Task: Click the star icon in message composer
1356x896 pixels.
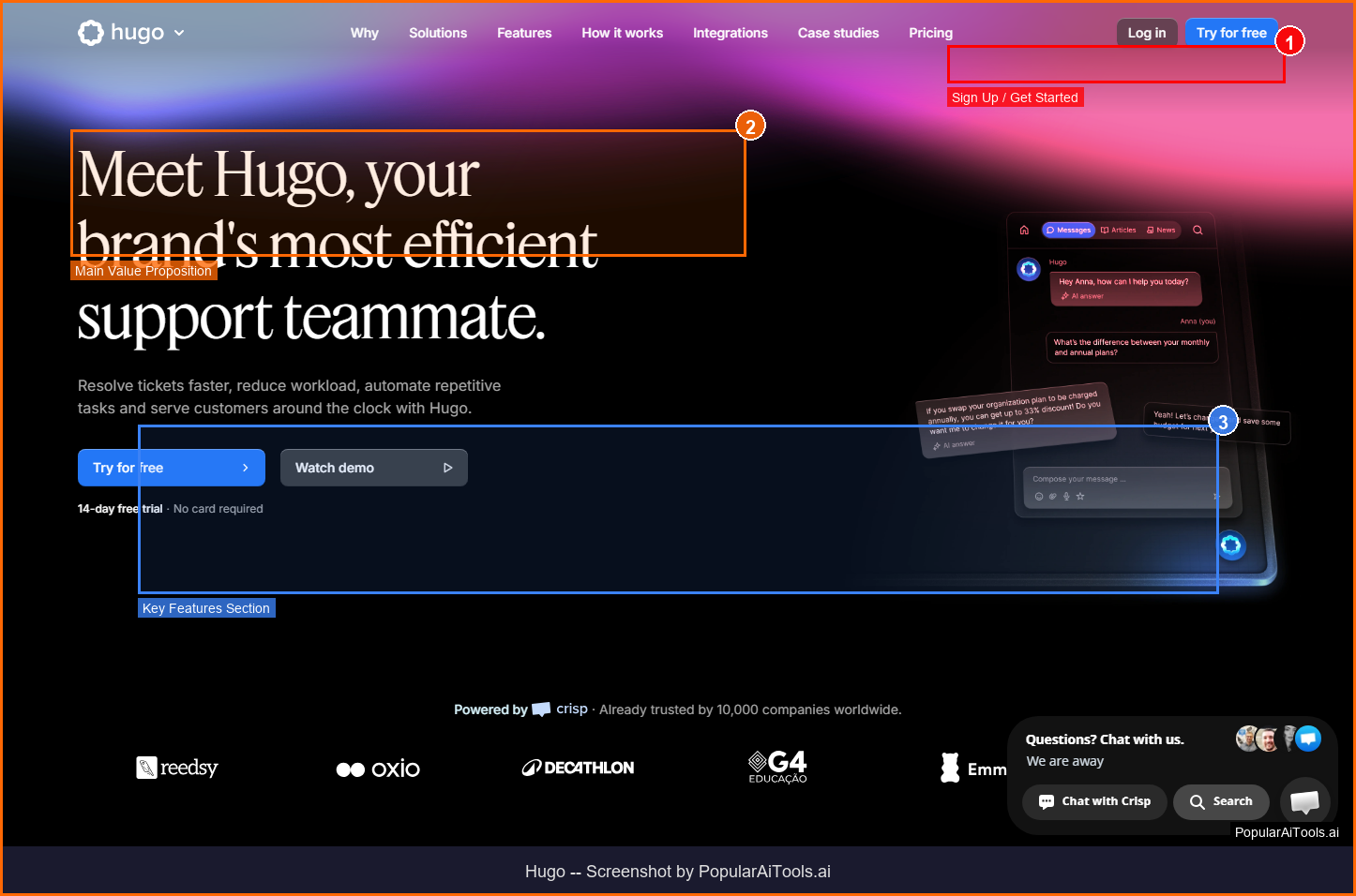Action: tap(1080, 497)
